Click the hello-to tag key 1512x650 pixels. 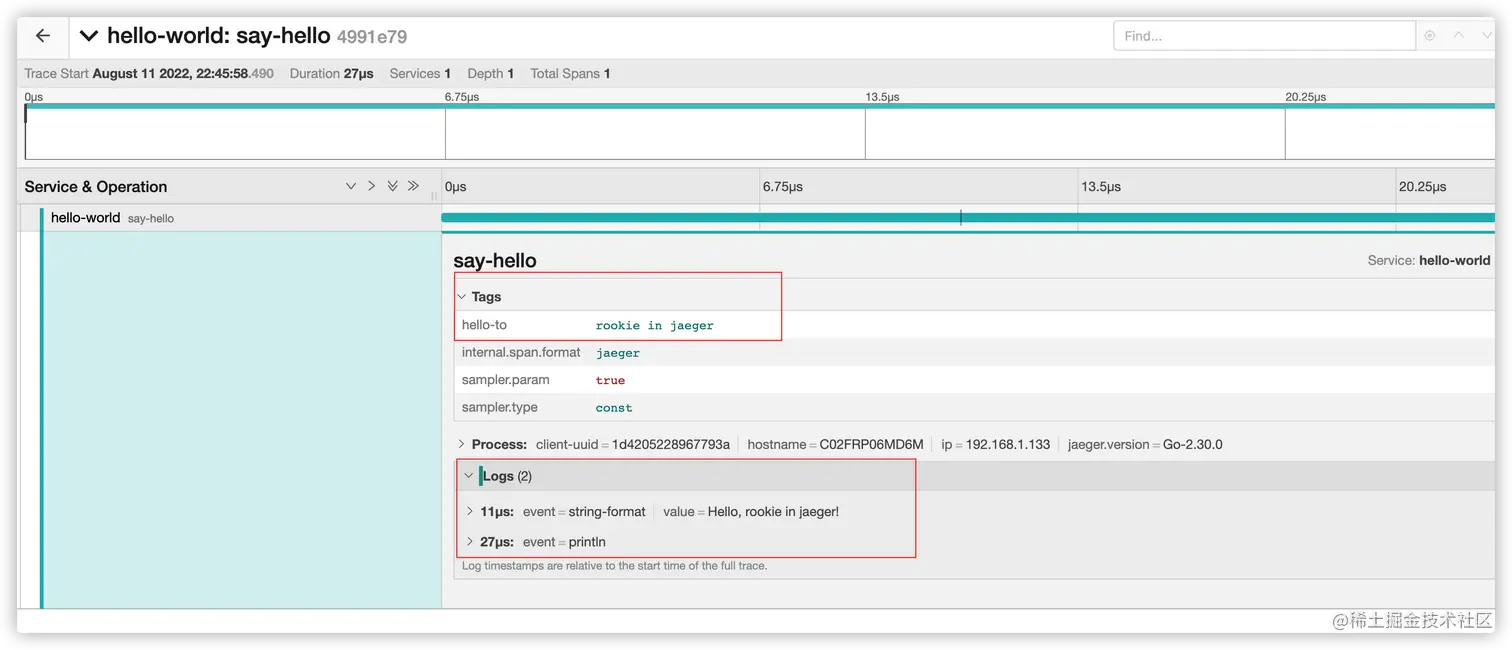point(484,325)
